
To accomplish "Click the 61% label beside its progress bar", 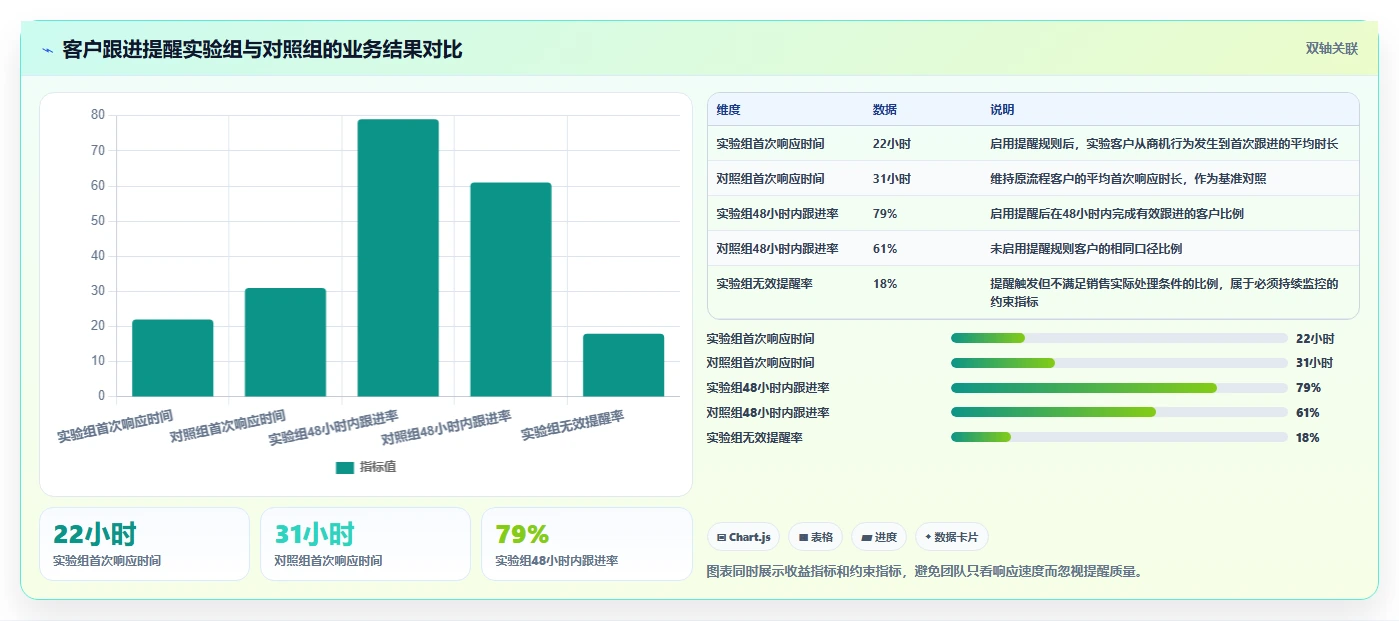I will [x=1308, y=413].
